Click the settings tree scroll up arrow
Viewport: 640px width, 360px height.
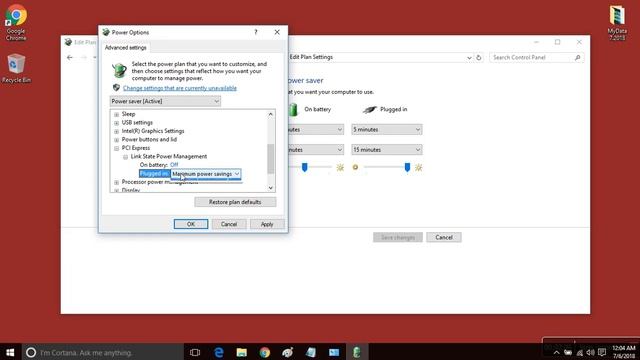pyautogui.click(x=271, y=115)
